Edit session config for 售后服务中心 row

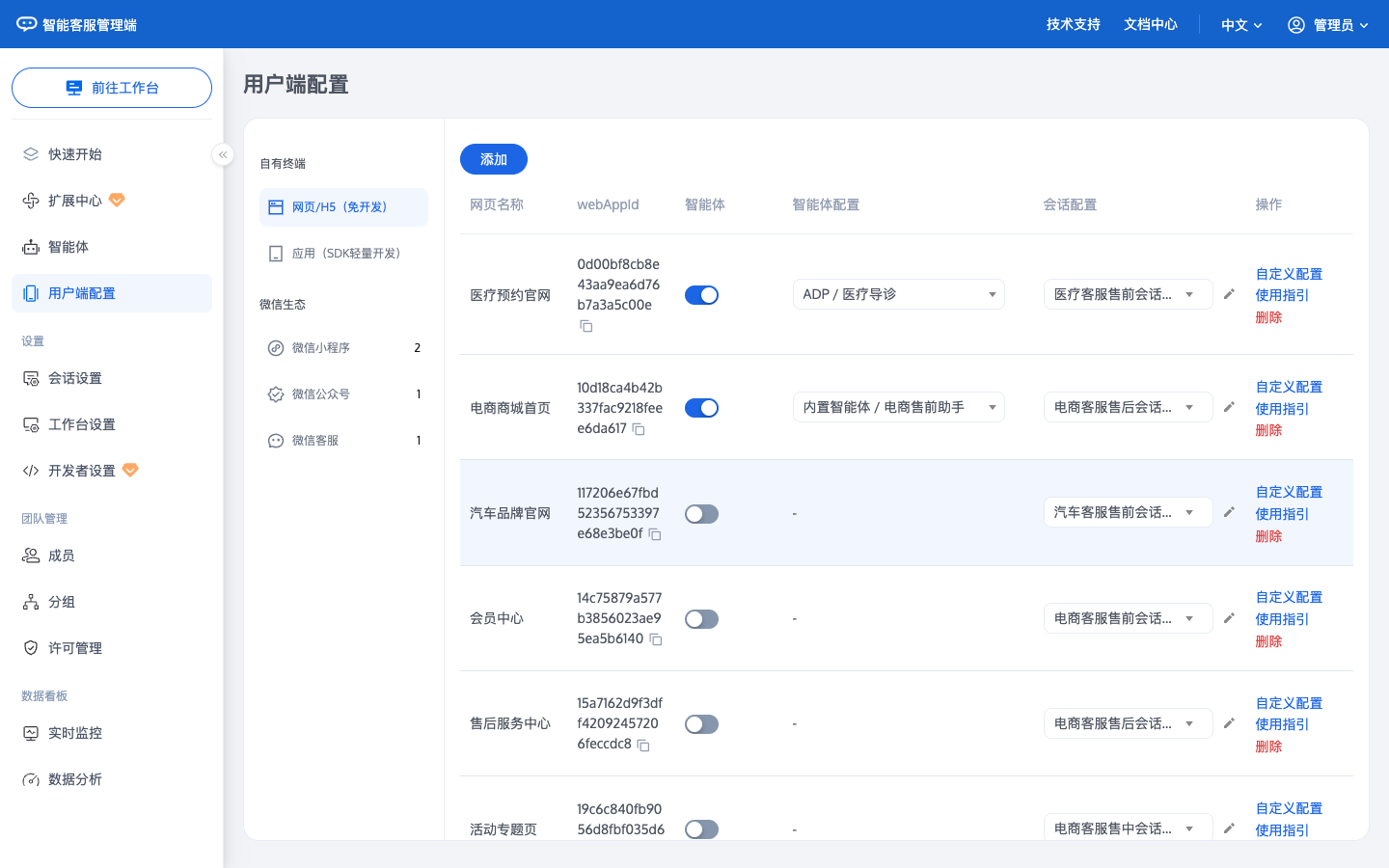coord(1229,723)
